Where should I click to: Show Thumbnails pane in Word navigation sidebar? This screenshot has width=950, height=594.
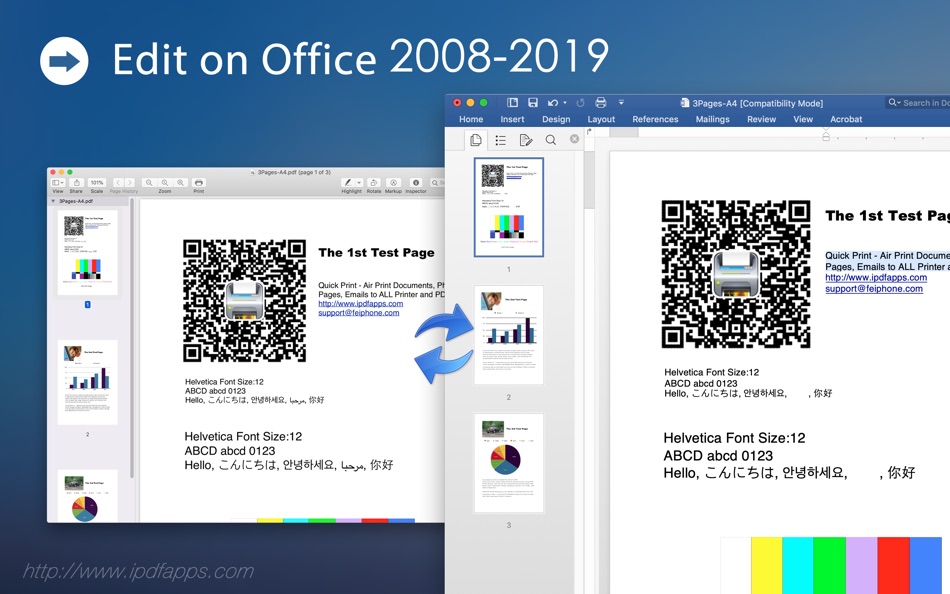click(476, 140)
